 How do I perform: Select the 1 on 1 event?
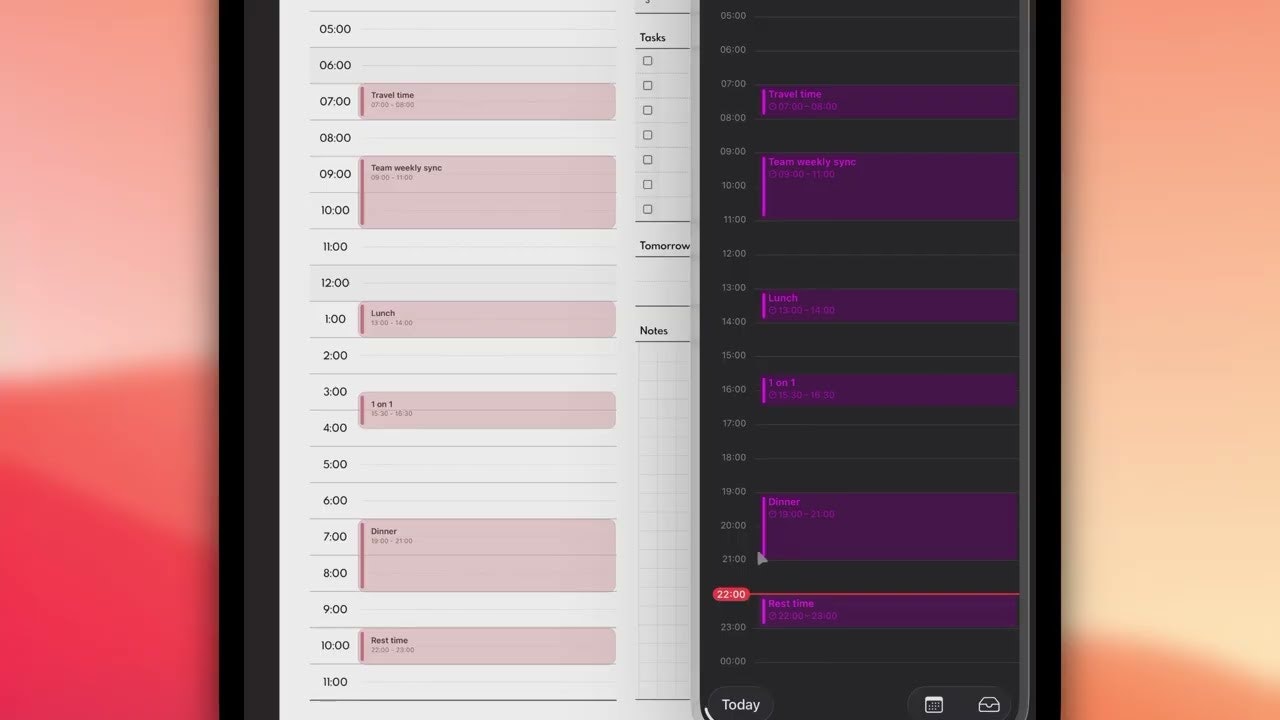(x=888, y=389)
